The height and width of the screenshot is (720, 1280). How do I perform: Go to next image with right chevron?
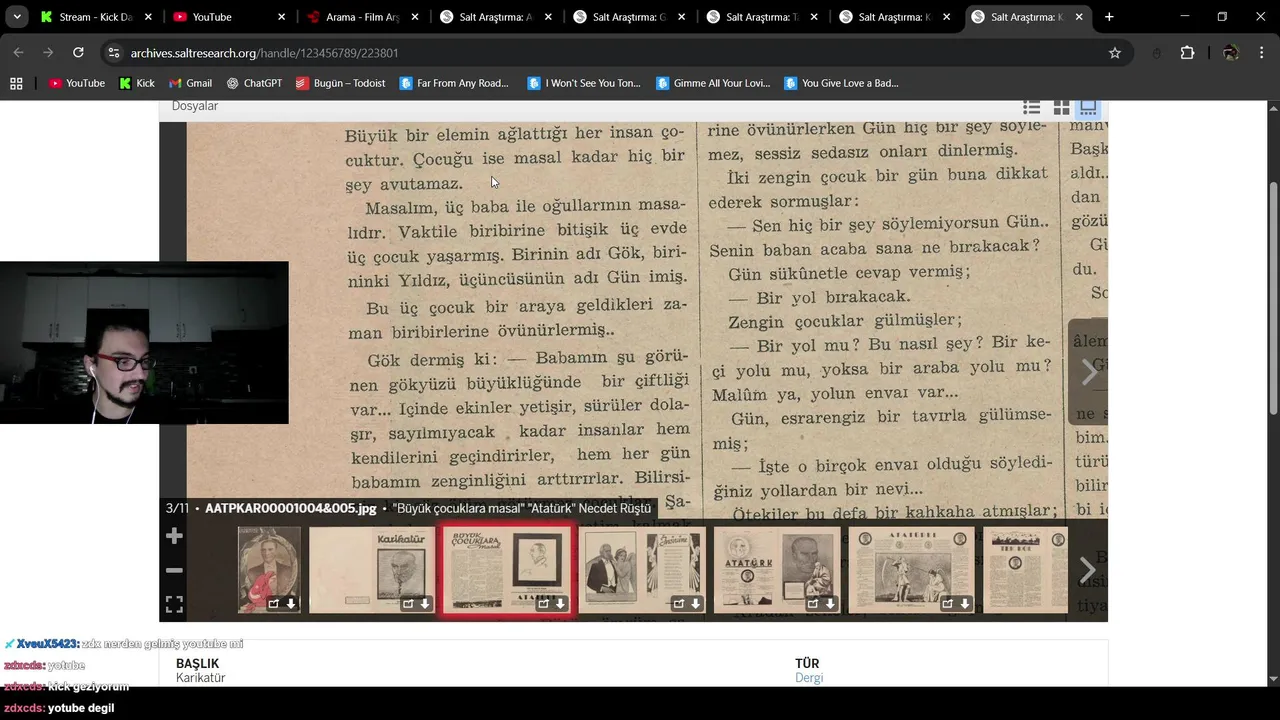click(x=1089, y=372)
